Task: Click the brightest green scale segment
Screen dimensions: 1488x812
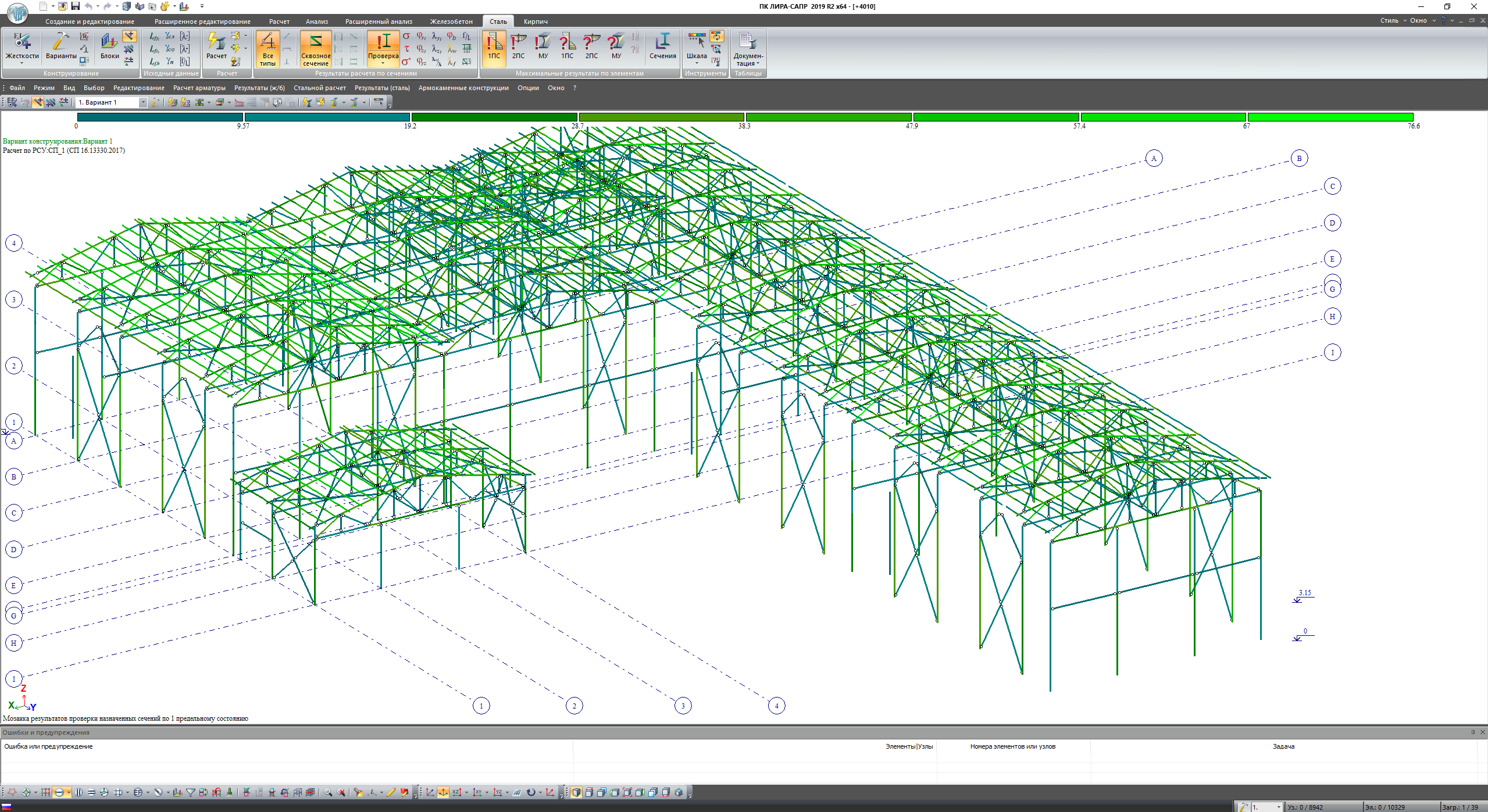Action: [x=1330, y=117]
